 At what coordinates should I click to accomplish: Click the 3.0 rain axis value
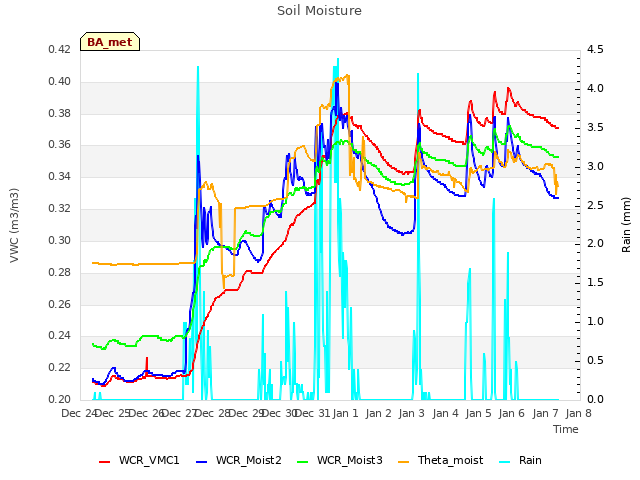click(x=595, y=167)
